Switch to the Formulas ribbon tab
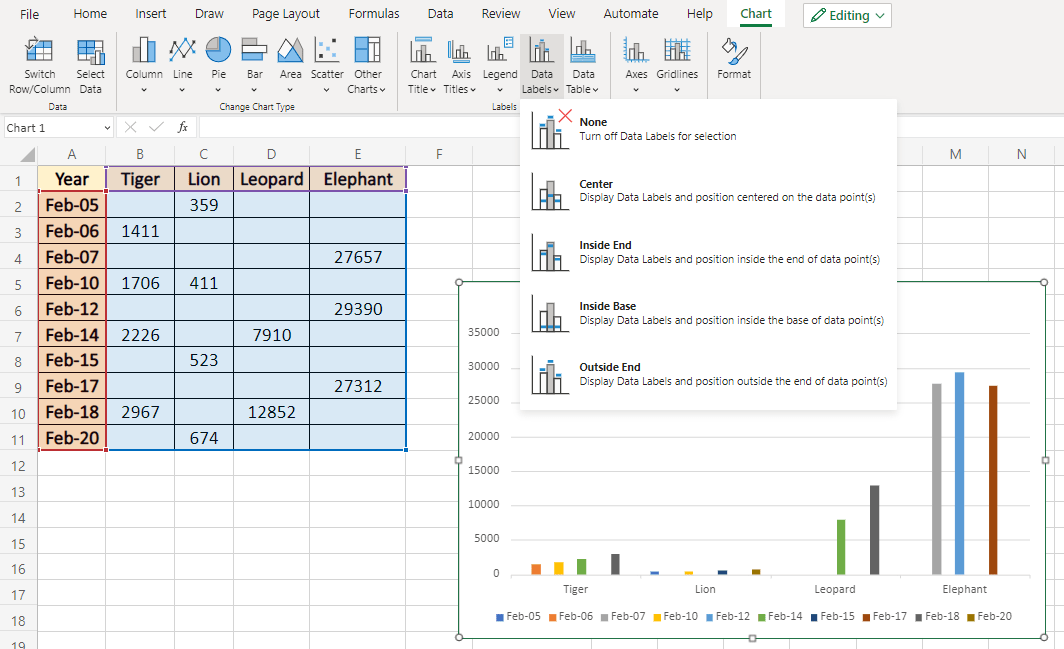Image resolution: width=1064 pixels, height=649 pixels. click(x=374, y=13)
